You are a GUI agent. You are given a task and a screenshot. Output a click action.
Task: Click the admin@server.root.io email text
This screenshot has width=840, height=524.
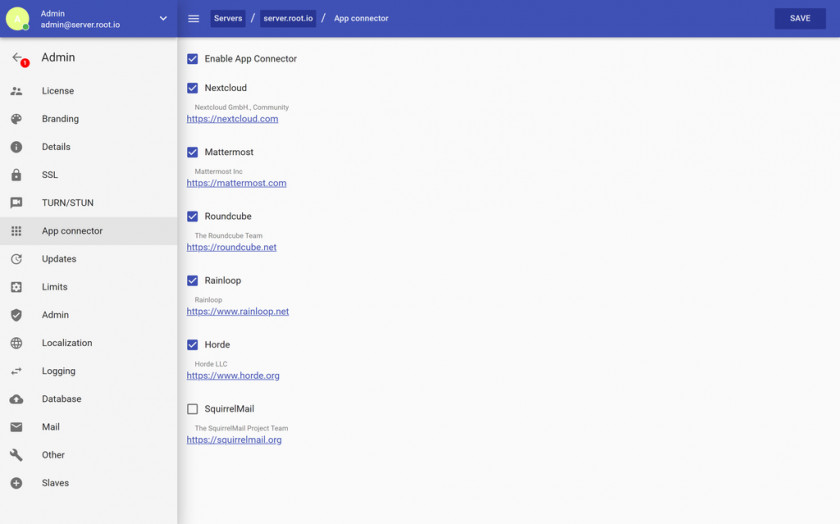pyautogui.click(x=80, y=25)
